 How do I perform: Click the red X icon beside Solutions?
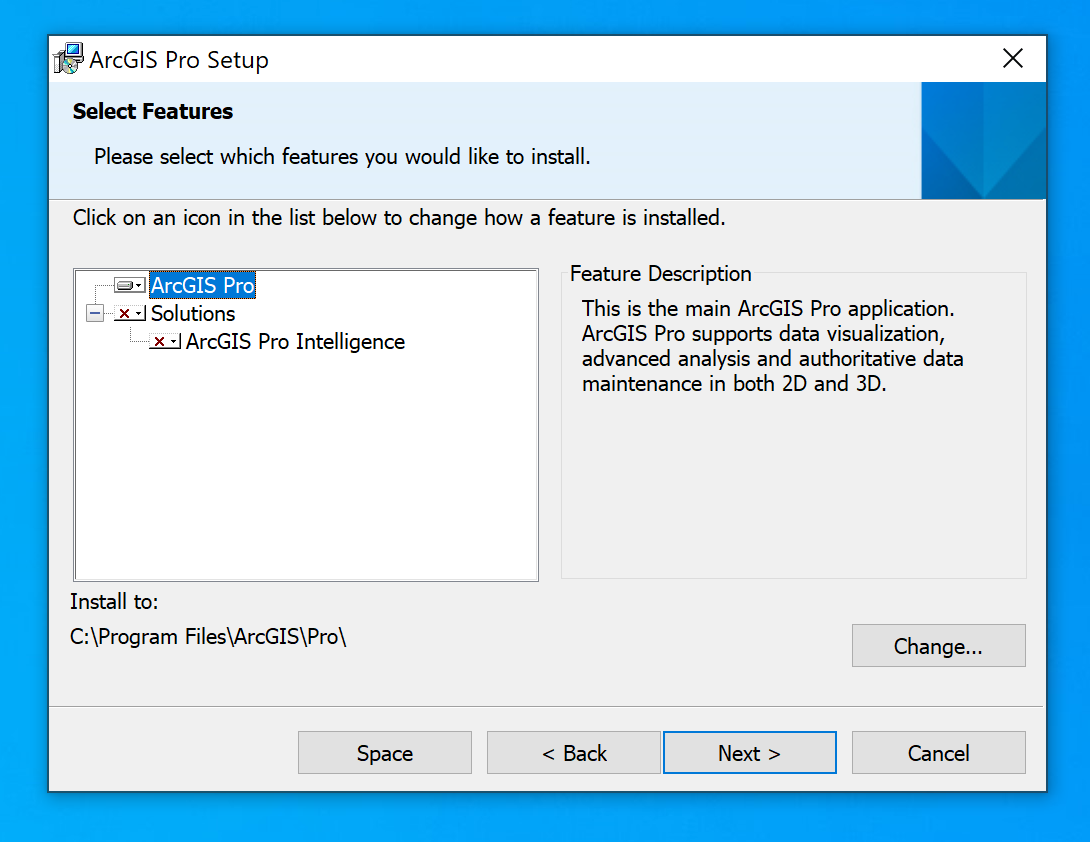pyautogui.click(x=129, y=314)
